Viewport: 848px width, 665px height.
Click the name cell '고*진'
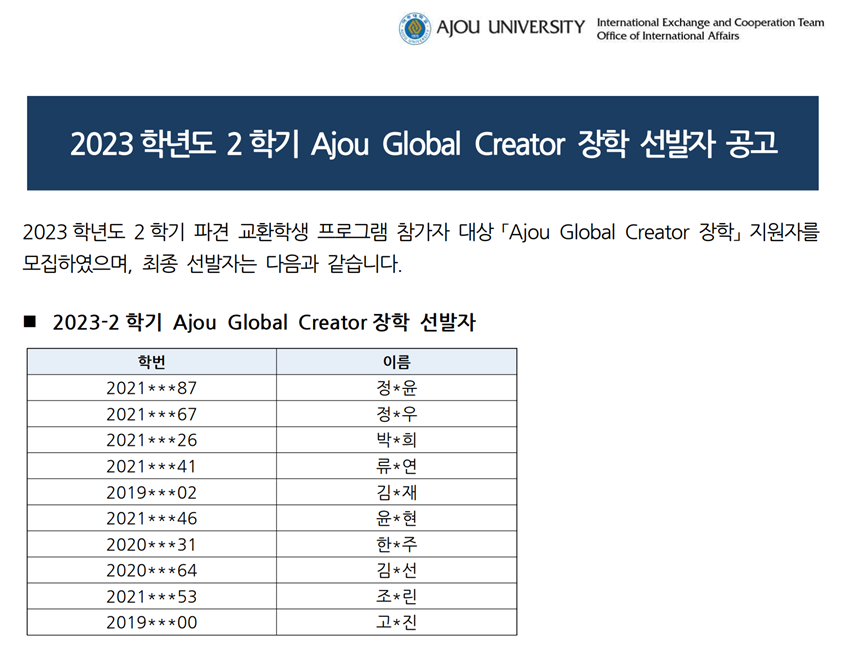(397, 622)
